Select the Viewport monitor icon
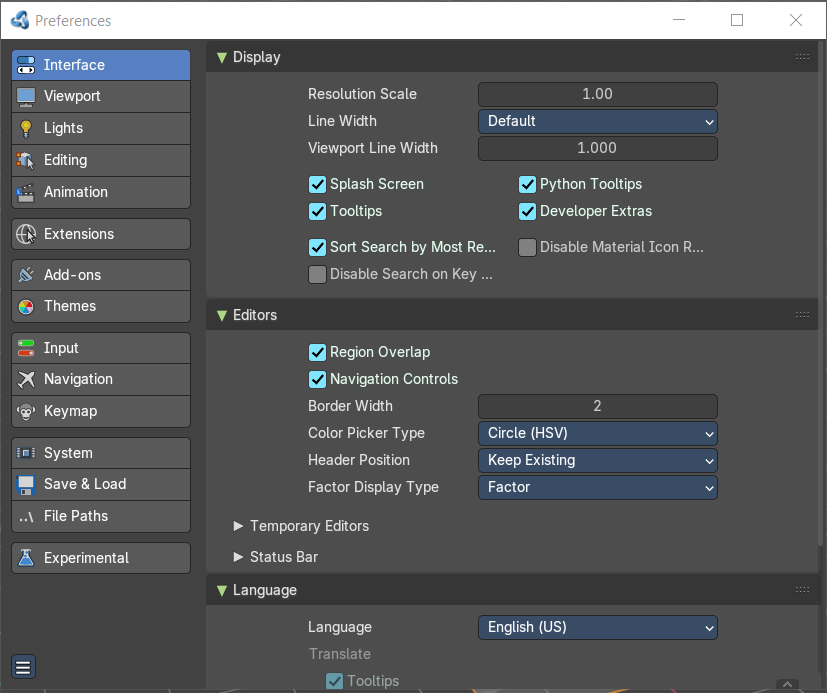 (x=26, y=97)
